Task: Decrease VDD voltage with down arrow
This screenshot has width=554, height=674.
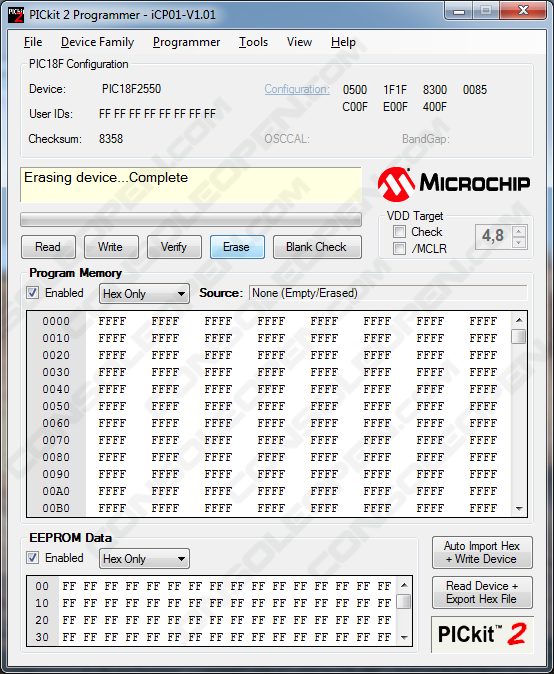Action: pos(519,242)
